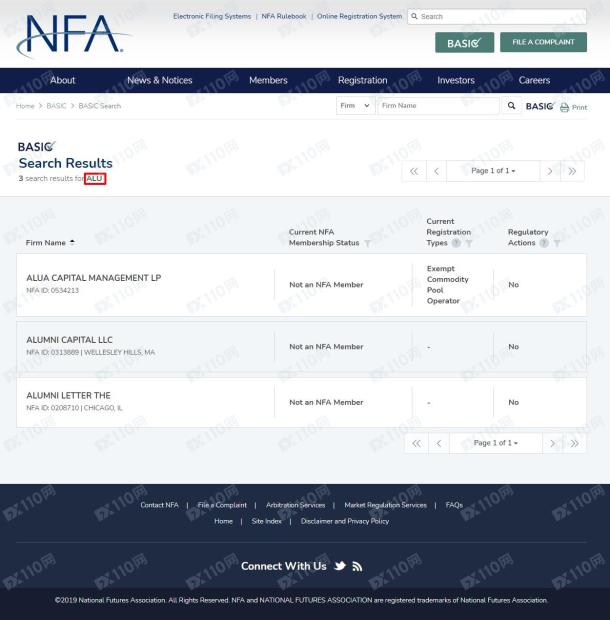Open top Page 1 of 1 dropdown

493,171
